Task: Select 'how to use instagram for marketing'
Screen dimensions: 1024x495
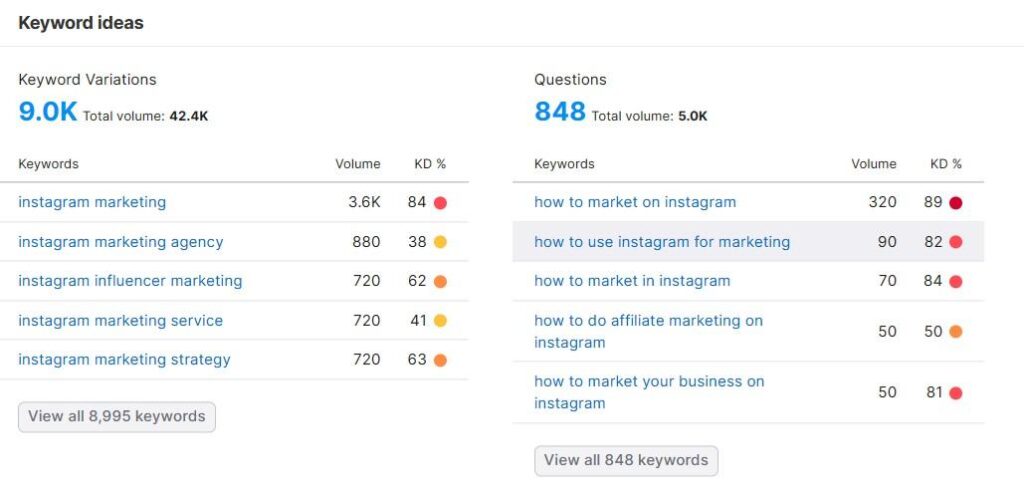Action: pyautogui.click(x=662, y=242)
